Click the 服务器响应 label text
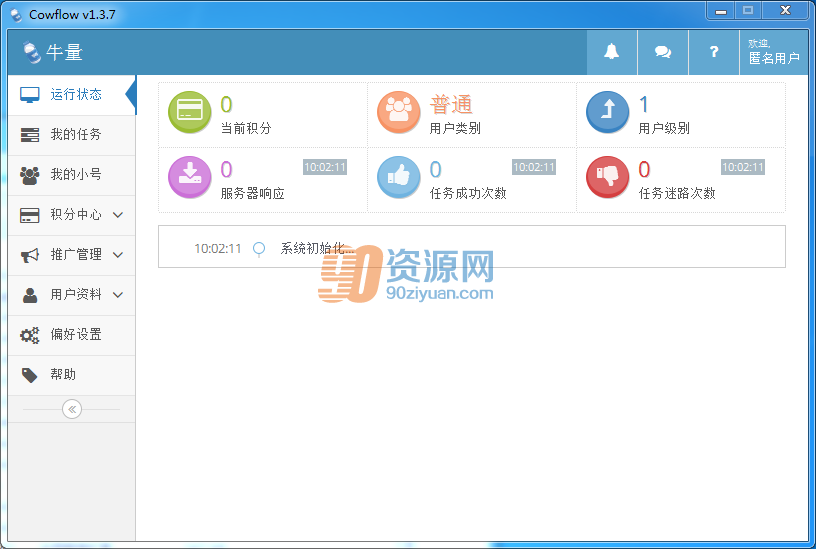Viewport: 816px width, 549px height. [252, 194]
